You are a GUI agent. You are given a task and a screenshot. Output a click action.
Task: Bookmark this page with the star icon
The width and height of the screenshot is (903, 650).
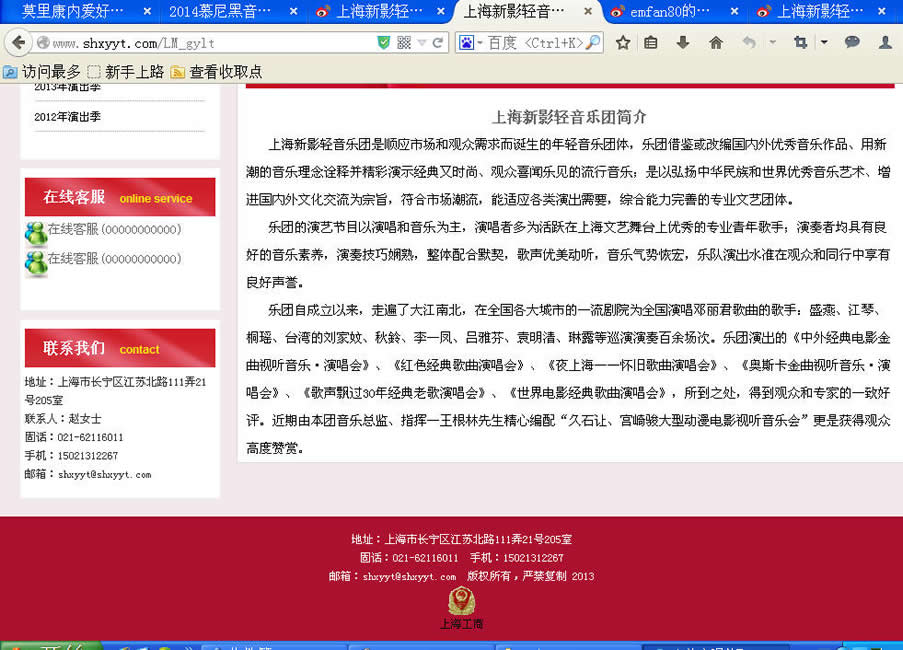pos(623,43)
